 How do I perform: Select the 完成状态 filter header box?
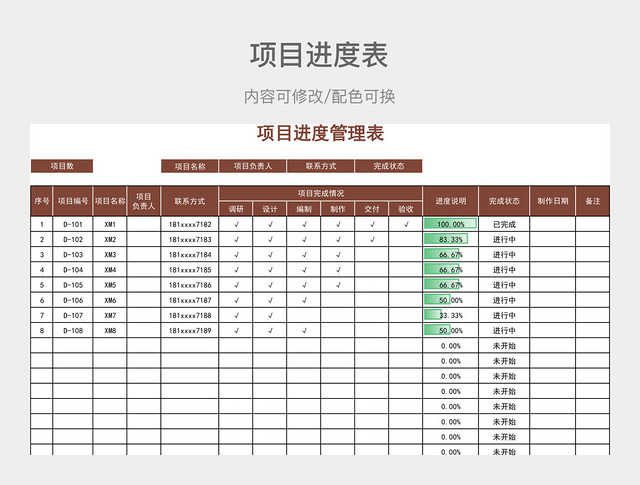click(x=389, y=166)
